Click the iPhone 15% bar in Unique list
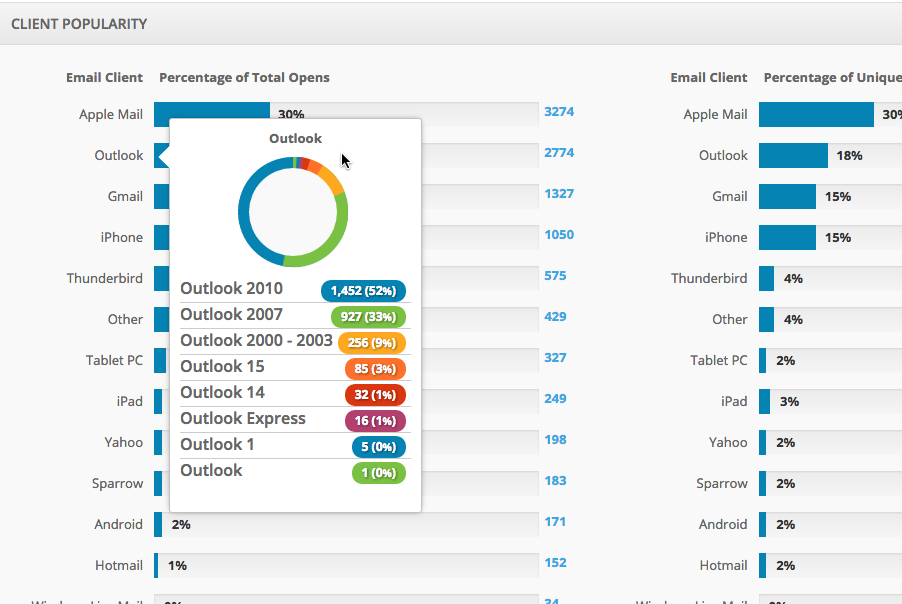 788,238
